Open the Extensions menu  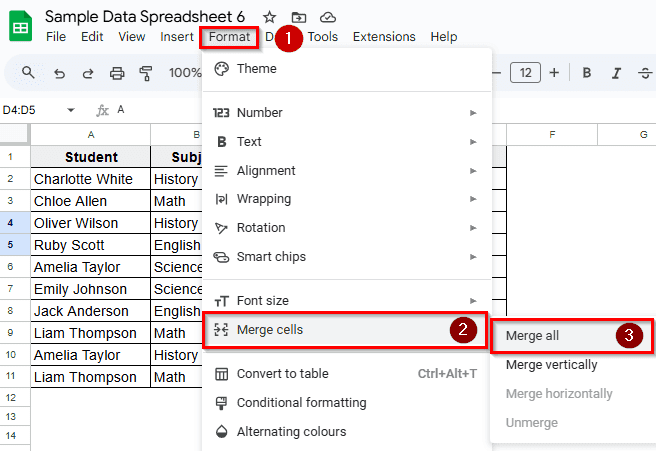pos(384,37)
